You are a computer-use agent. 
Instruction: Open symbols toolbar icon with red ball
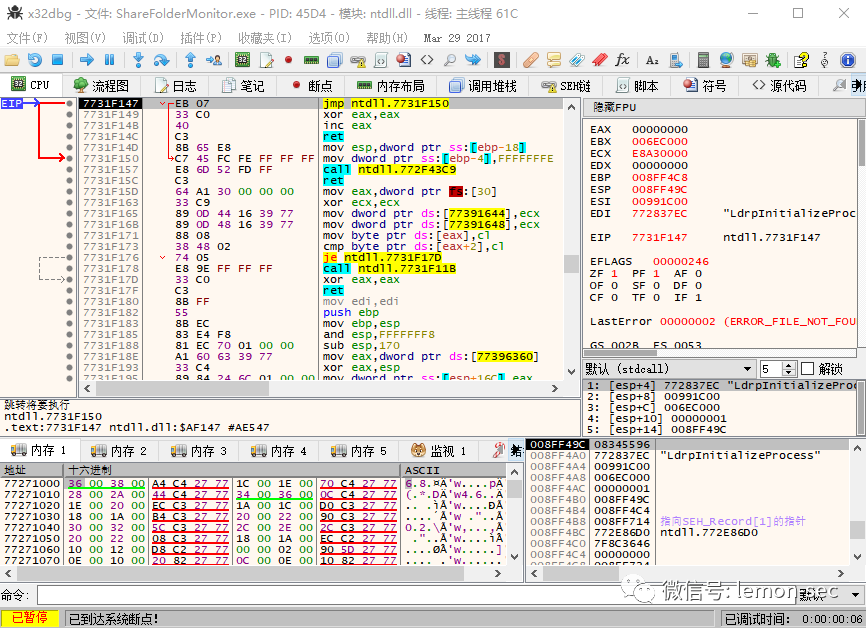click(404, 60)
